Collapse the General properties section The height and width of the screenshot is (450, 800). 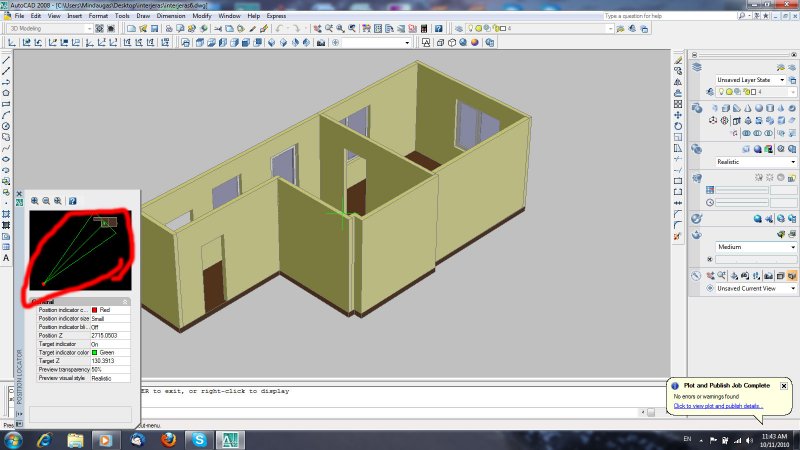(125, 301)
